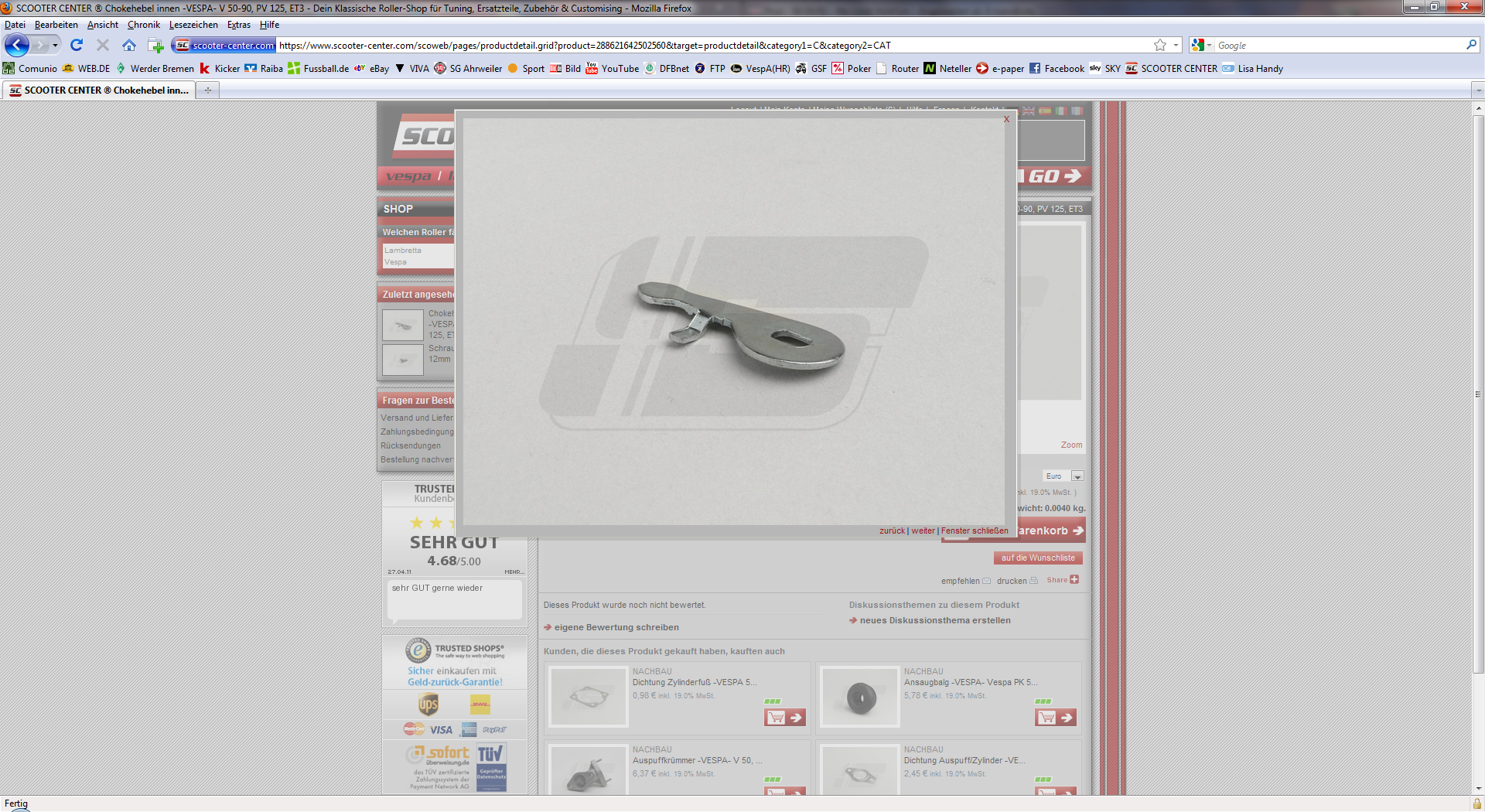
Task: Click the Chokehebel recently viewed thumbnail
Action: pos(403,326)
